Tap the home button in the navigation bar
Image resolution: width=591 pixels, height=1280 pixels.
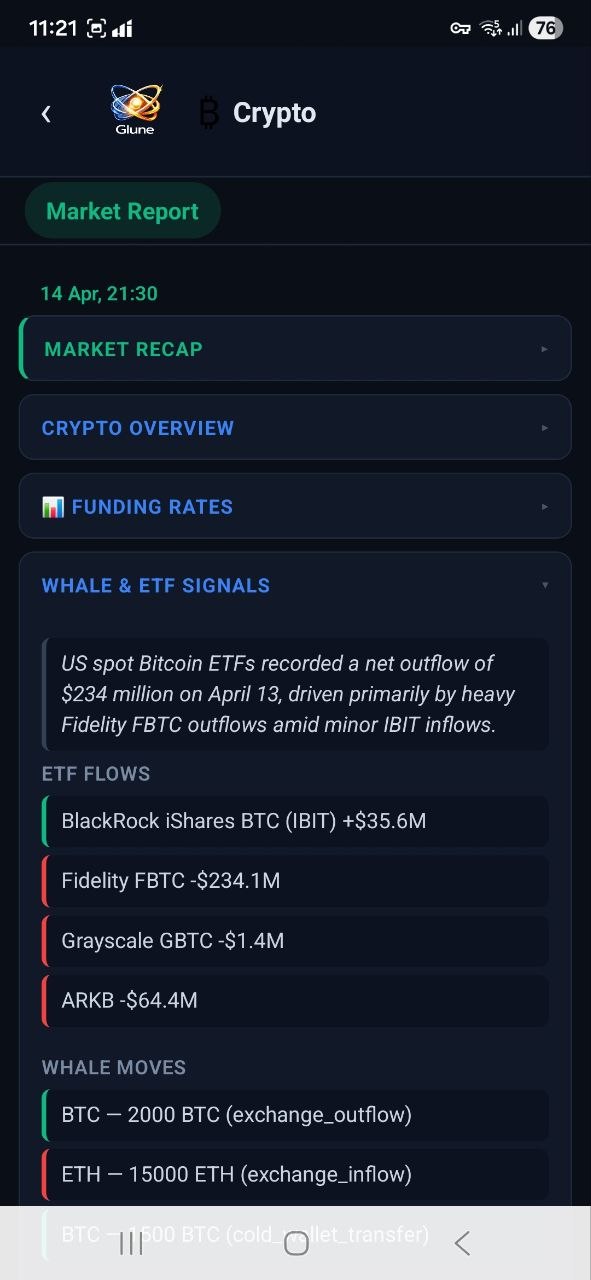click(295, 1243)
